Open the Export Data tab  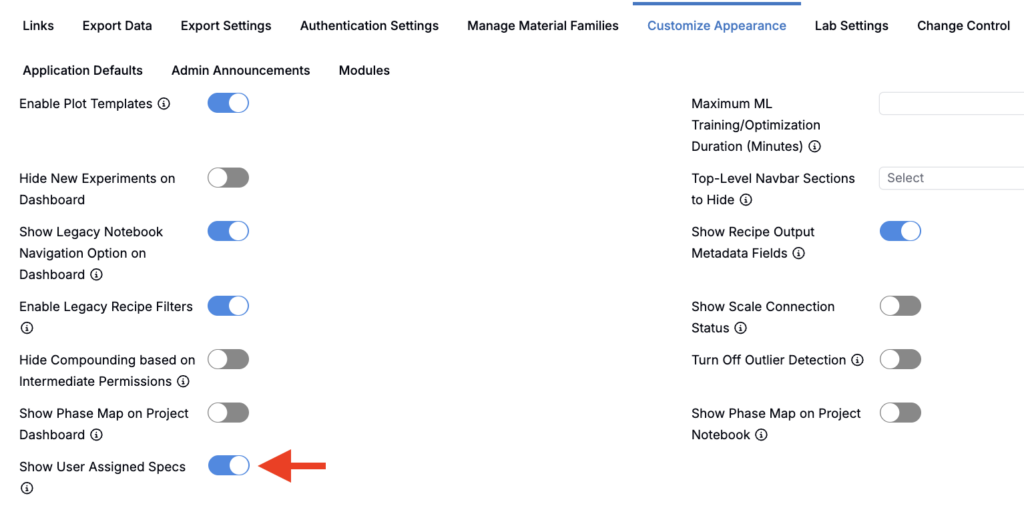click(x=118, y=26)
